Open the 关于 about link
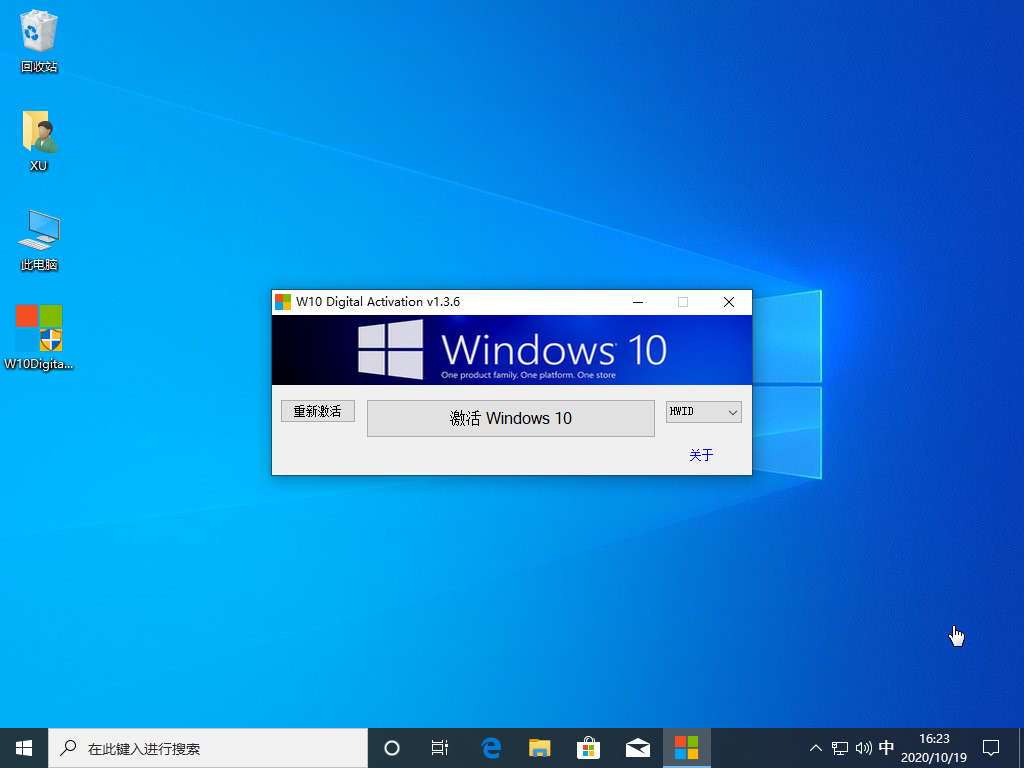The image size is (1024, 768). (701, 455)
